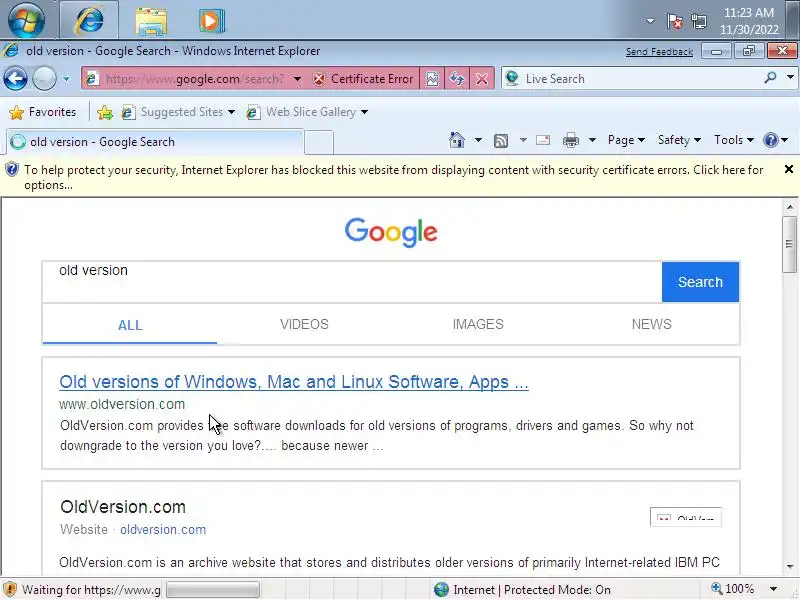Refresh the page with the Refresh icon
Screen dimensions: 800x600
(457, 79)
